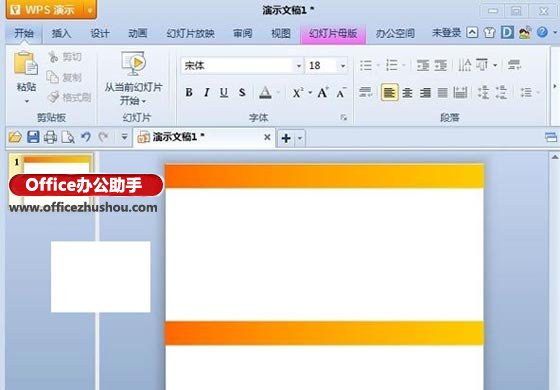Click the vertical text alignment icon

point(482,65)
